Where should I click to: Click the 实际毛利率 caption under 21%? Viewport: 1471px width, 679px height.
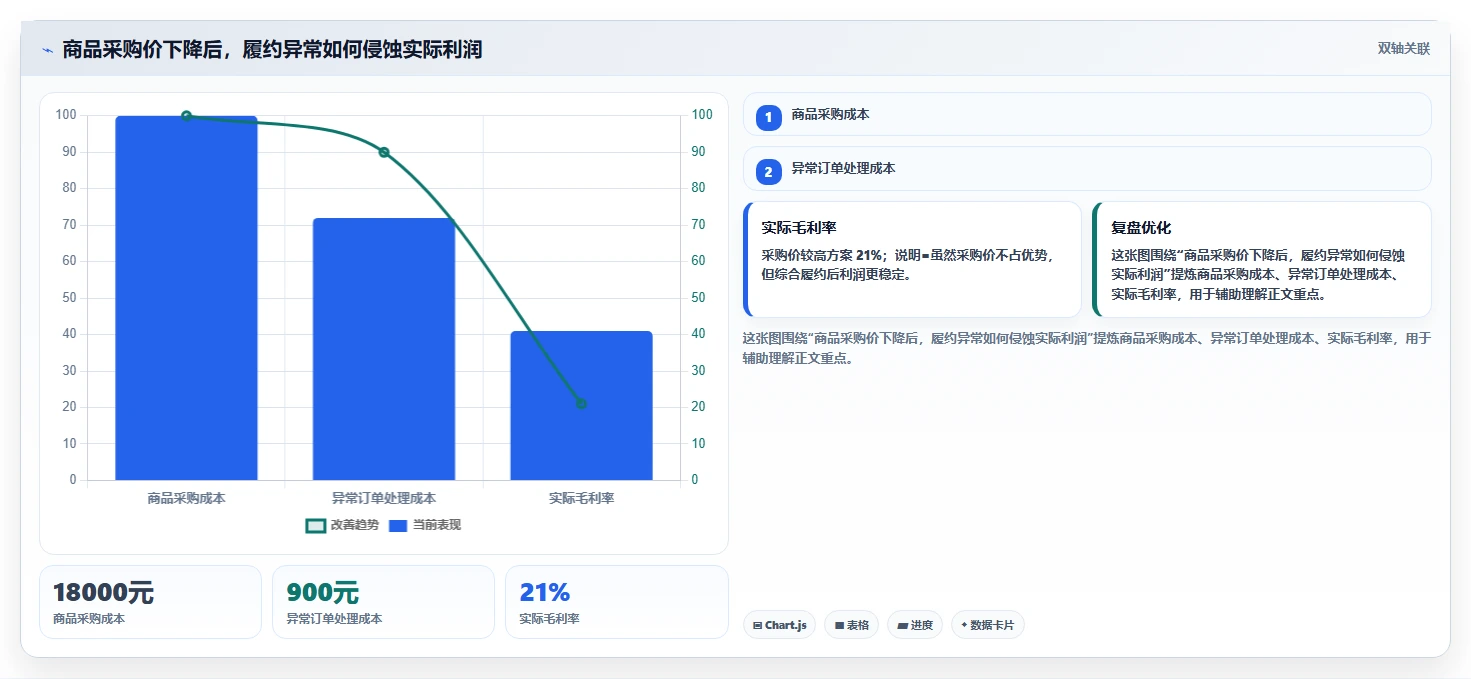click(x=549, y=619)
